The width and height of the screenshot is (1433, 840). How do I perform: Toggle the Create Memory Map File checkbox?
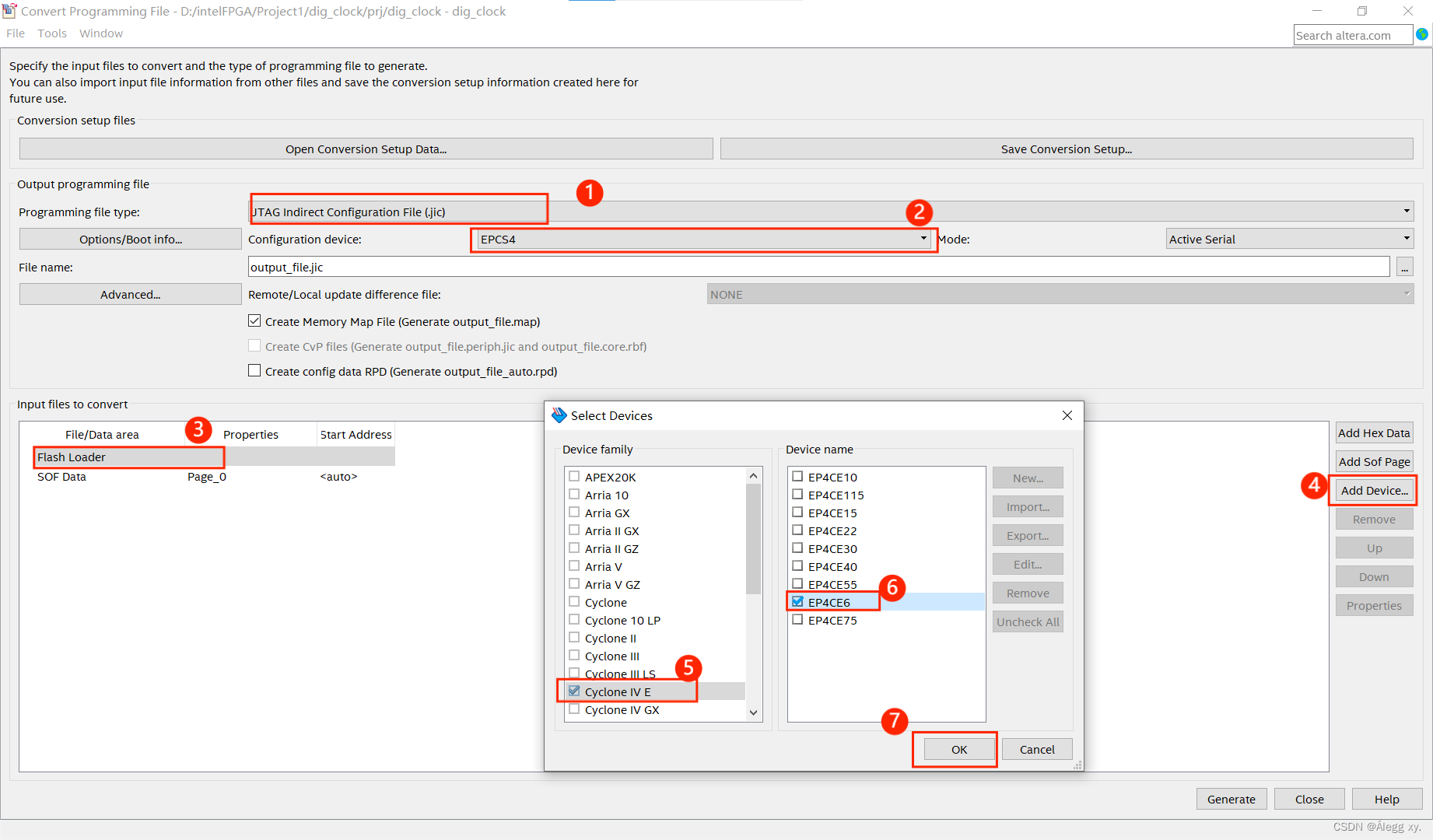pyautogui.click(x=254, y=321)
